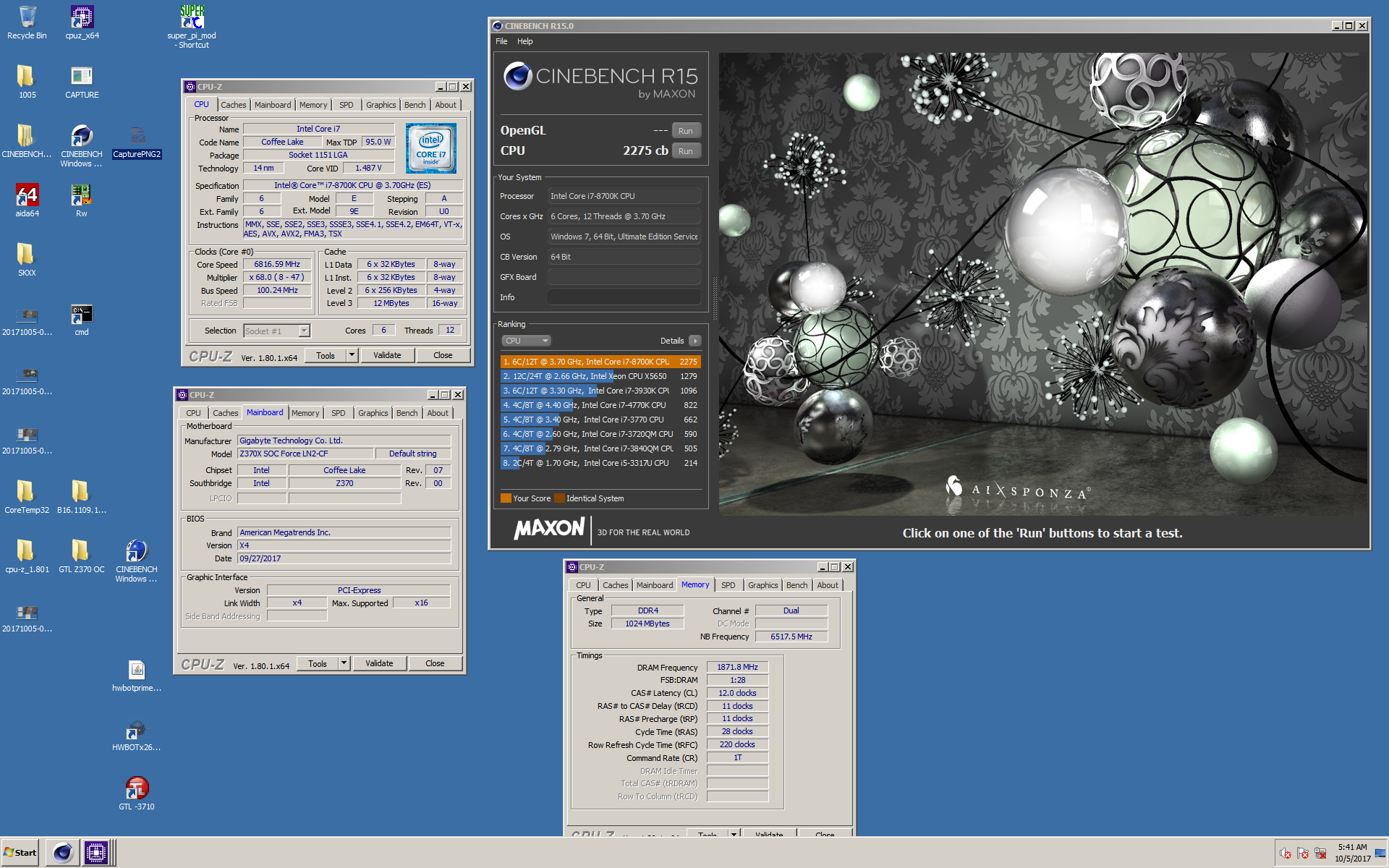The height and width of the screenshot is (868, 1389).
Task: Open Mainboard tab in Memory CPU-Z window
Action: (655, 585)
